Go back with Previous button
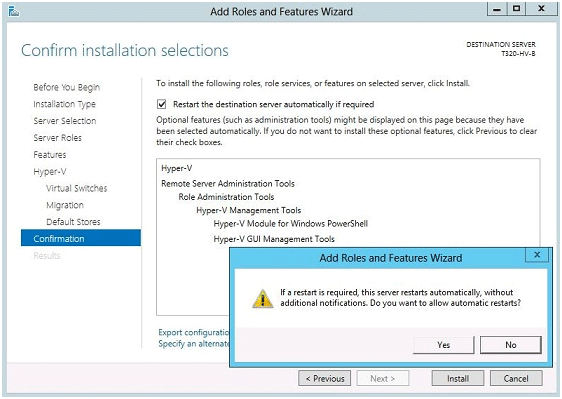This screenshot has width=562, height=399. click(325, 379)
